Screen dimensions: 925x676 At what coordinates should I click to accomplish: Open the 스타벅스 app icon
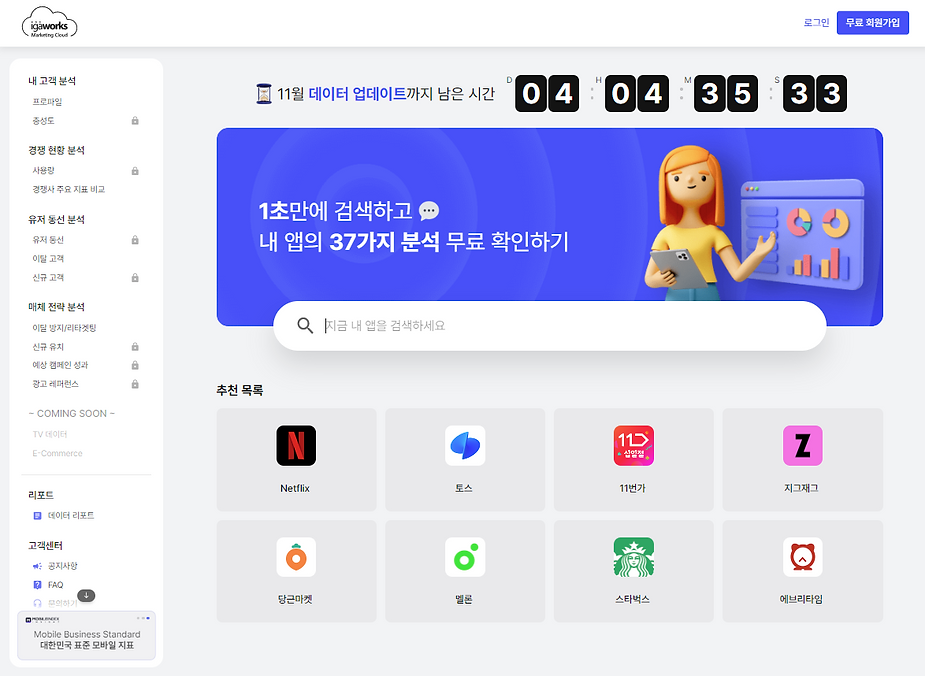click(634, 557)
